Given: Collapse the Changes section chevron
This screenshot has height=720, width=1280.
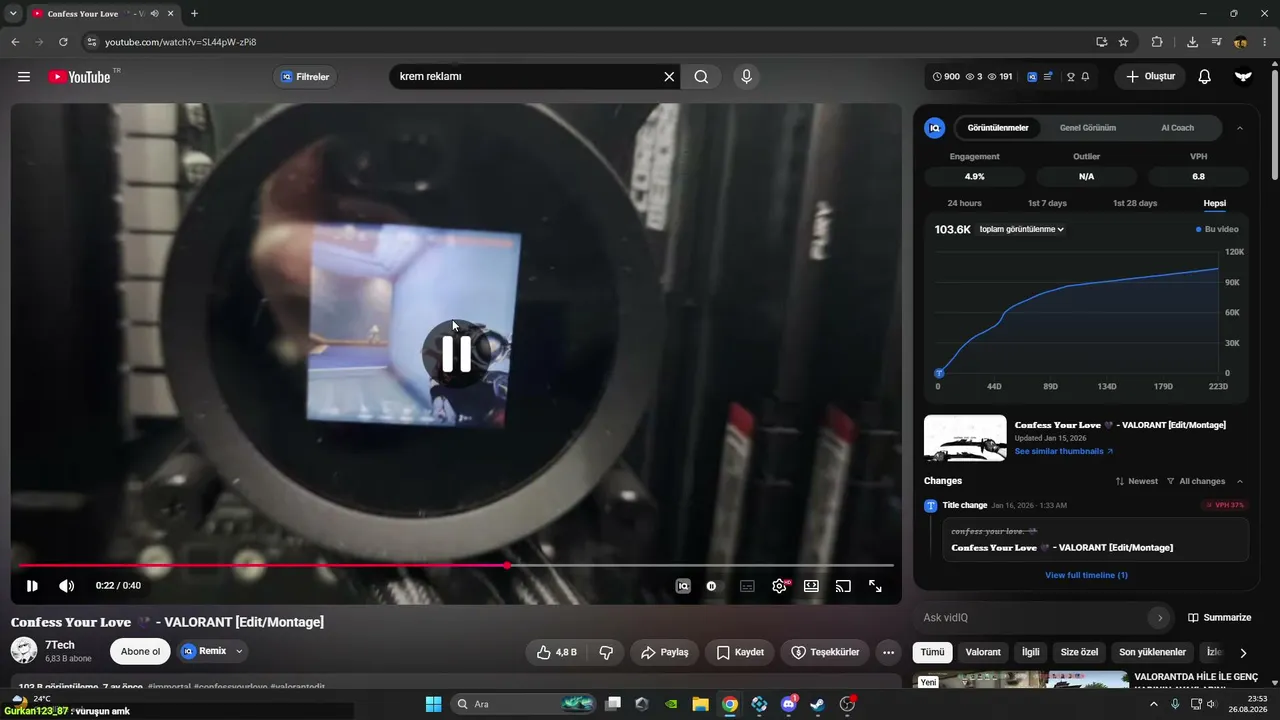Looking at the screenshot, I should click(1240, 481).
